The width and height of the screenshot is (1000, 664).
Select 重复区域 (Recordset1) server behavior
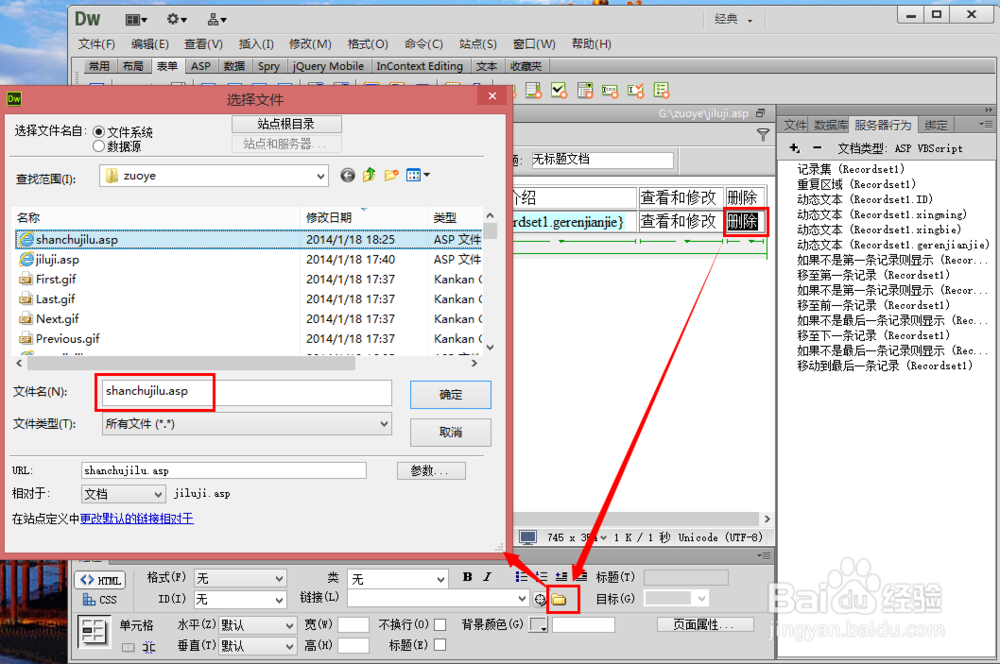tap(856, 184)
